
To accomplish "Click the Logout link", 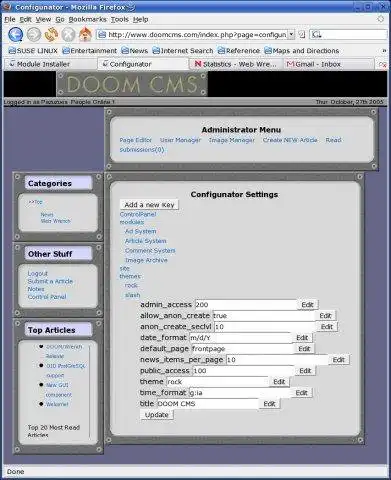I will tap(38, 273).
